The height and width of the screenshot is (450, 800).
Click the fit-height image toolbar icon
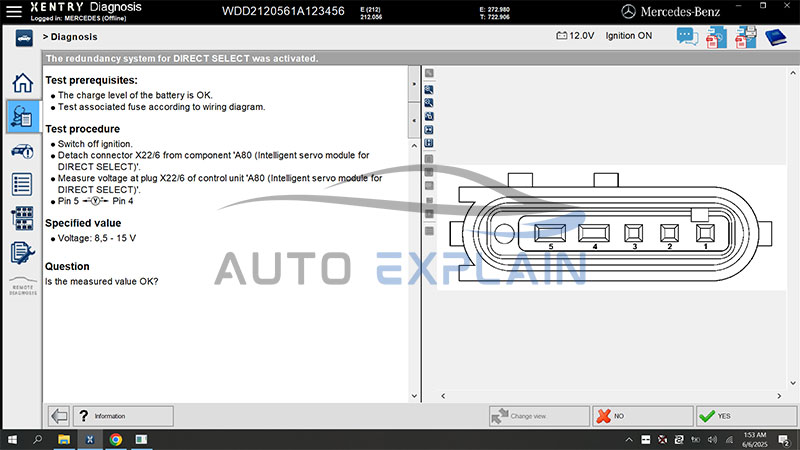point(429,143)
